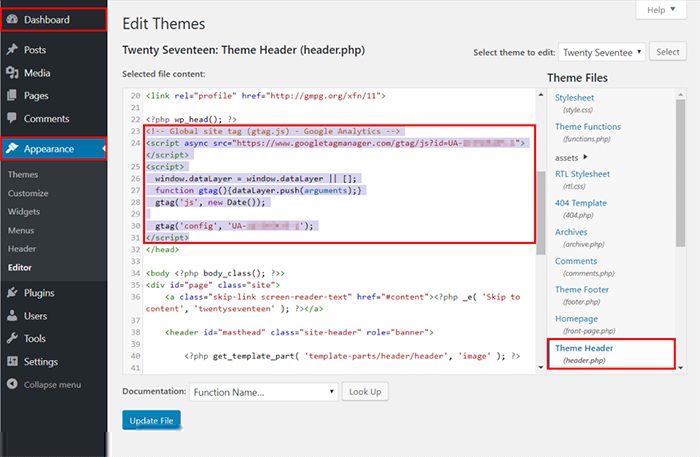700x457 pixels.
Task: Click code line with wp_head()
Action: point(191,119)
